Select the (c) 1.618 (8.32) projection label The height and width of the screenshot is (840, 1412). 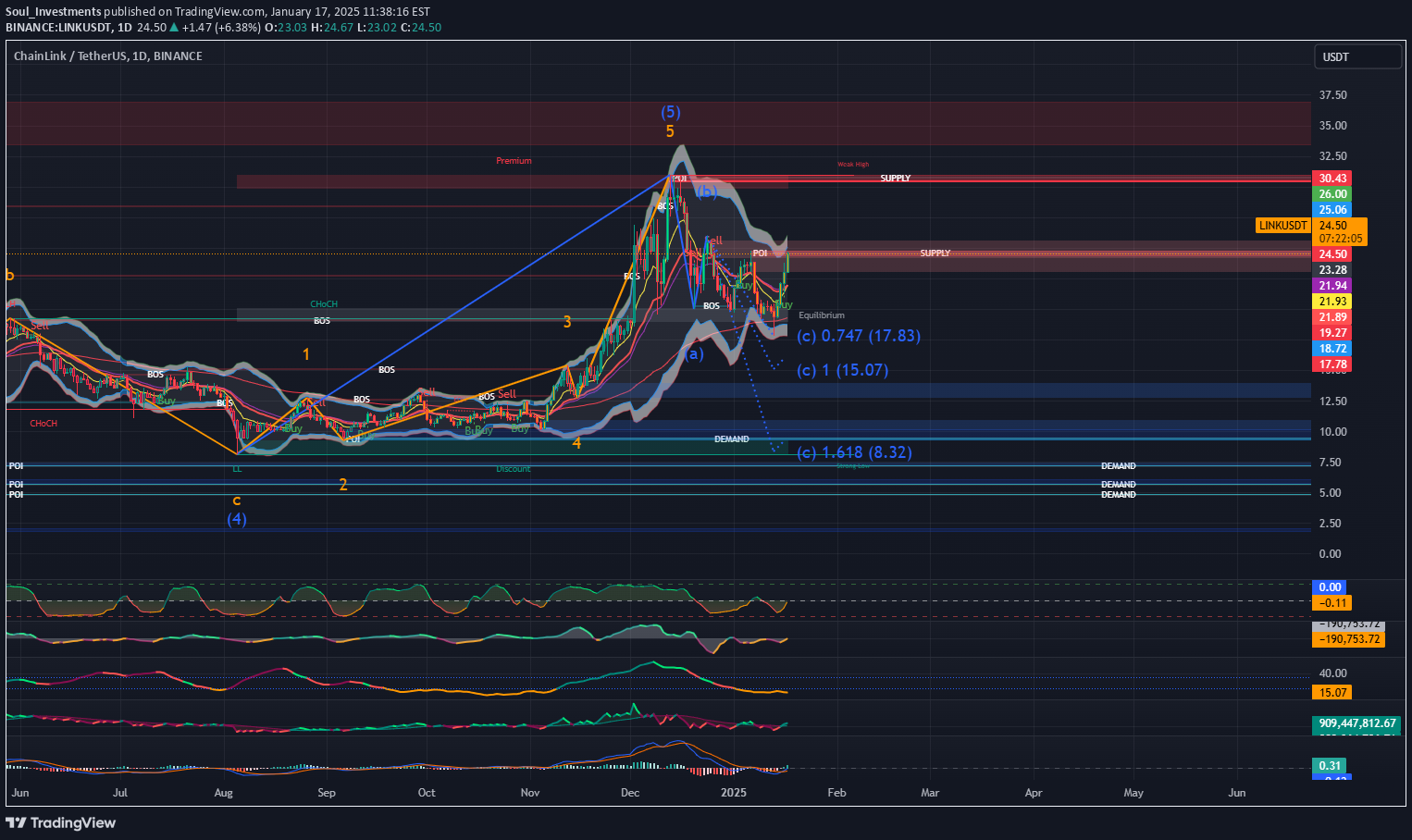(854, 452)
